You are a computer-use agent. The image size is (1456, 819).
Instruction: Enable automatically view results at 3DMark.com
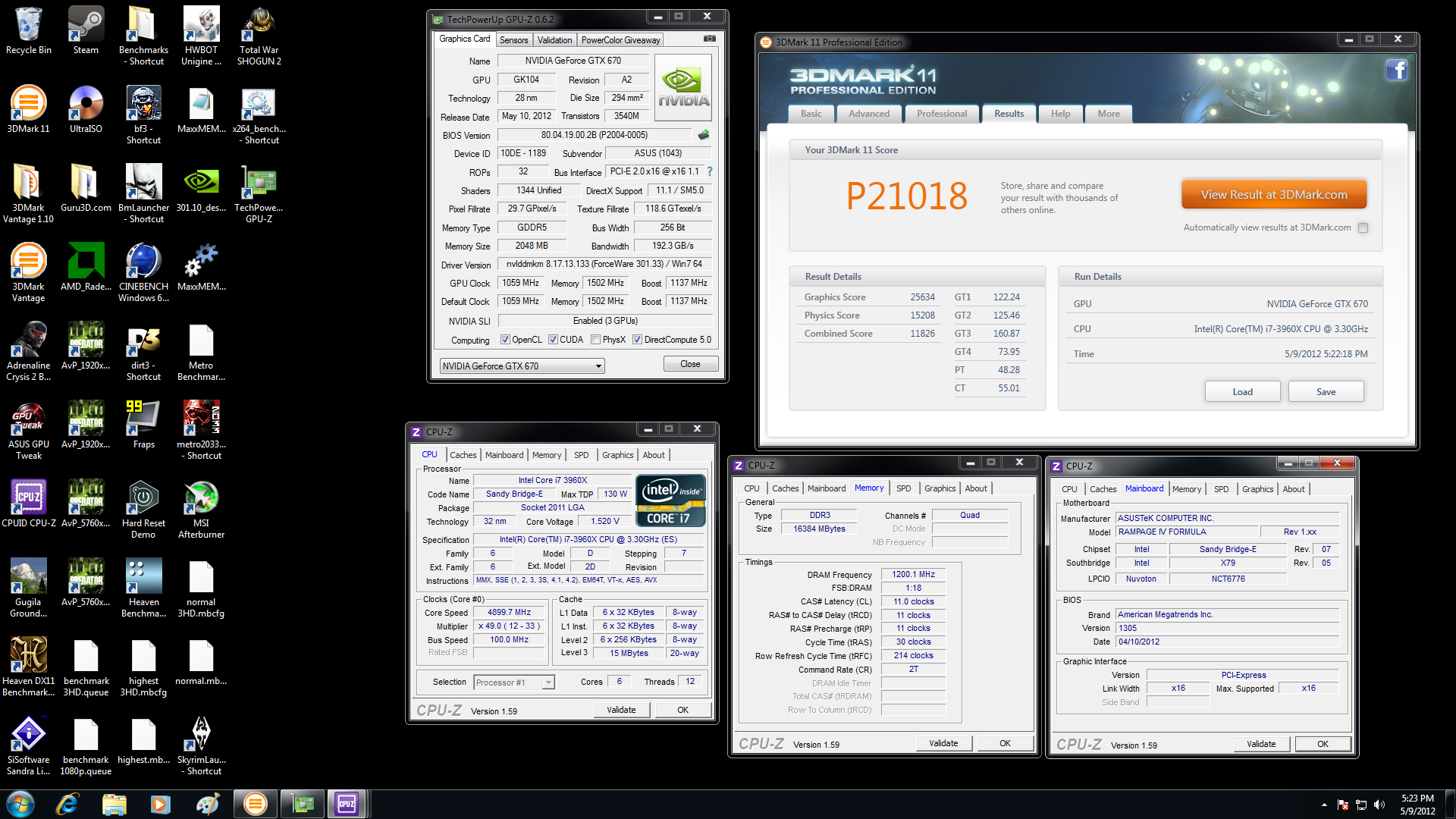(x=1363, y=227)
